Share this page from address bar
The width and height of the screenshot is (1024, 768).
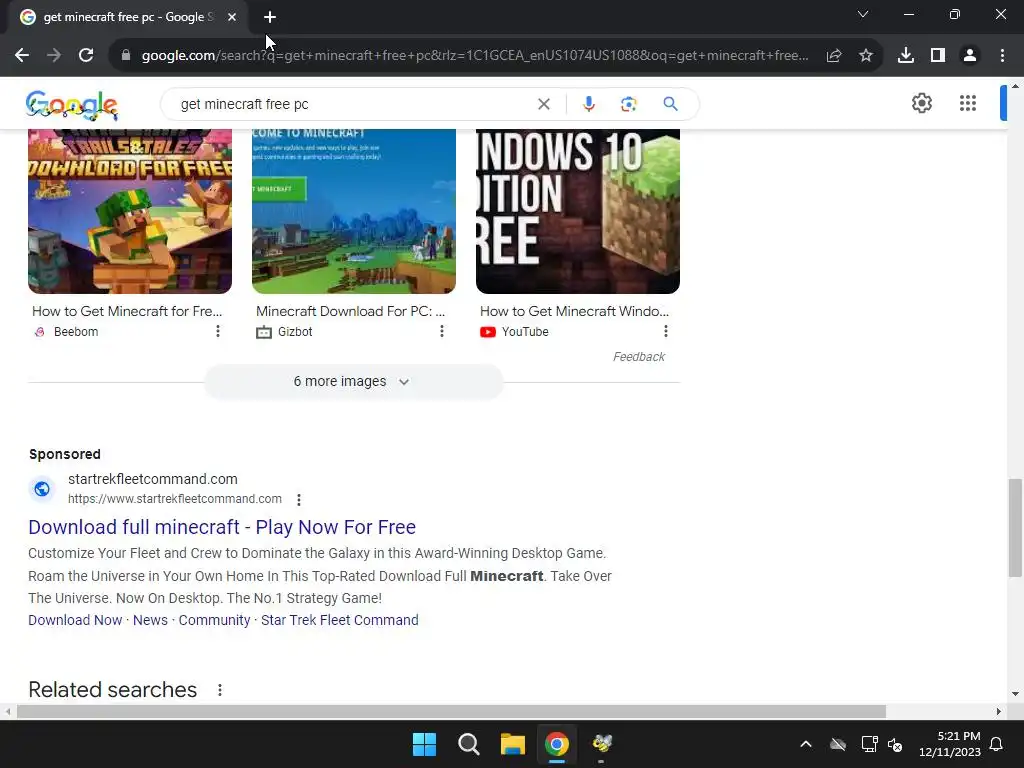[x=834, y=56]
